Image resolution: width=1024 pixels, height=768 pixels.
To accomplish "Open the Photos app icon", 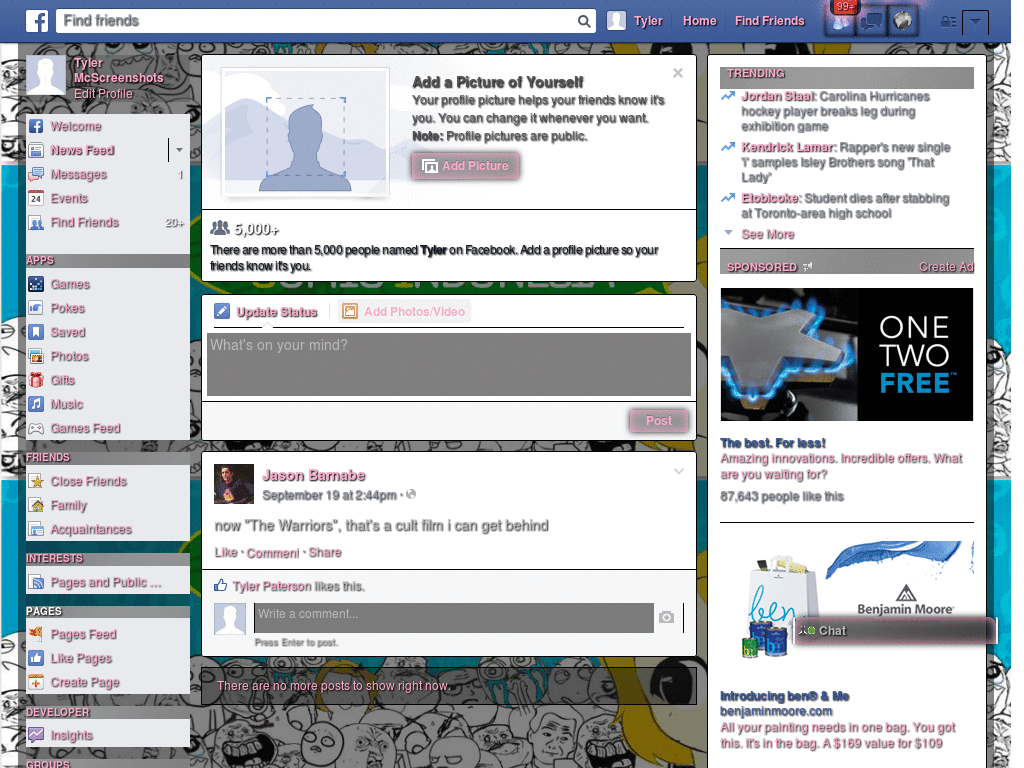I will (36, 357).
